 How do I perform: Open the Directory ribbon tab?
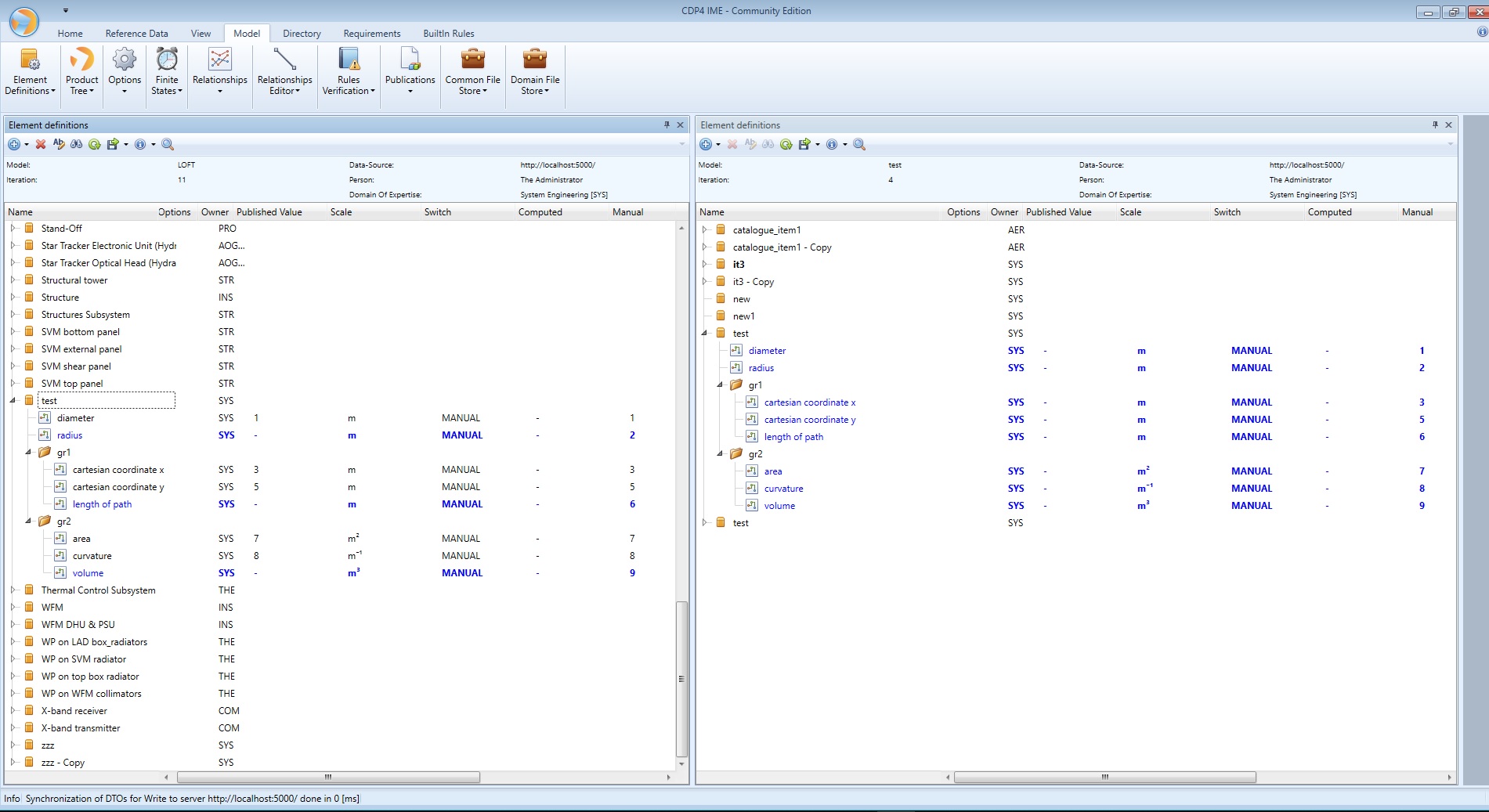[x=301, y=34]
